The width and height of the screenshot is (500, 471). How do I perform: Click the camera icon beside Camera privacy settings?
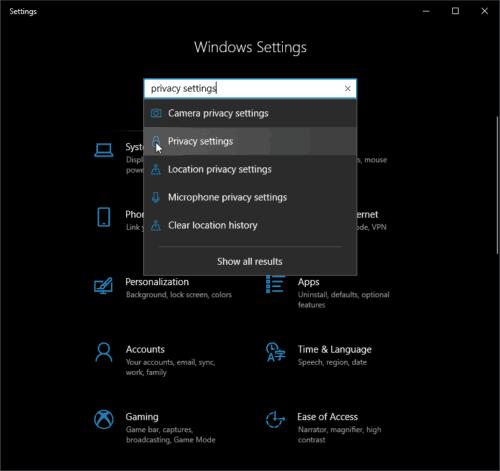click(x=156, y=113)
